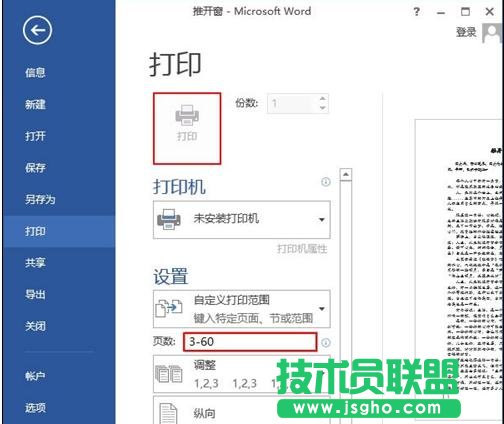Select 打开 in the sidebar
Image resolution: width=504 pixels, height=424 pixels.
35,136
